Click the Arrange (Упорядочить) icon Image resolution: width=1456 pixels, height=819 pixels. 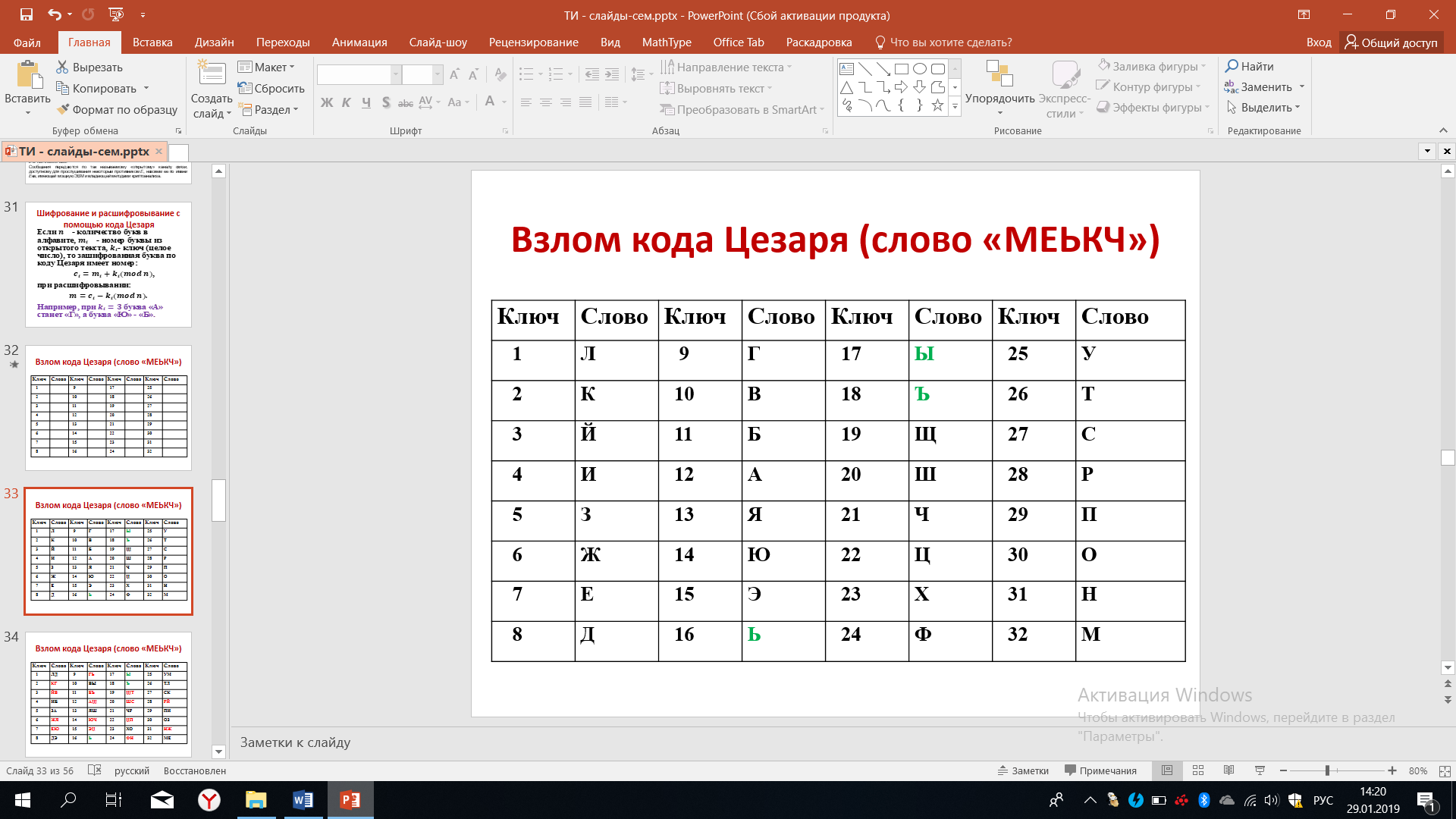coord(999,74)
